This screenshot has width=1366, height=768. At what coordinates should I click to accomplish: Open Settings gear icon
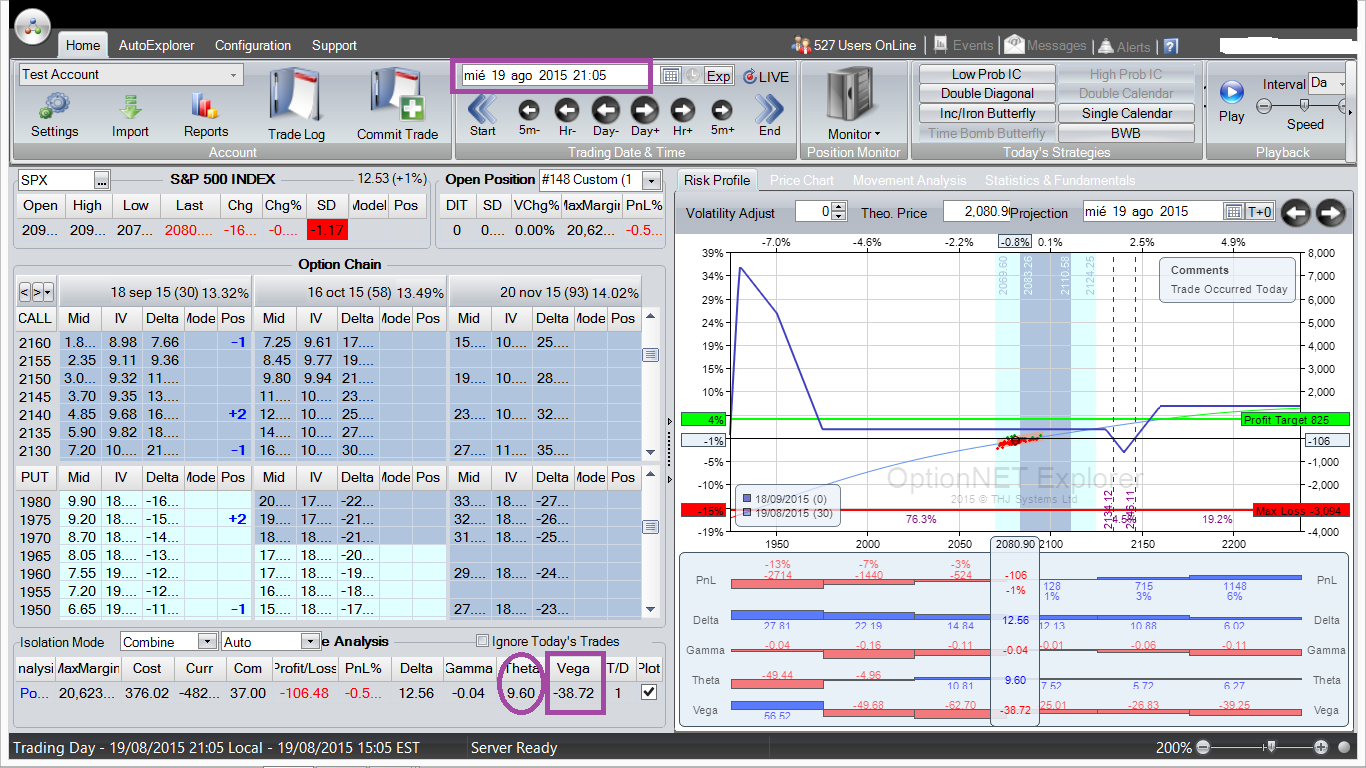[x=54, y=106]
